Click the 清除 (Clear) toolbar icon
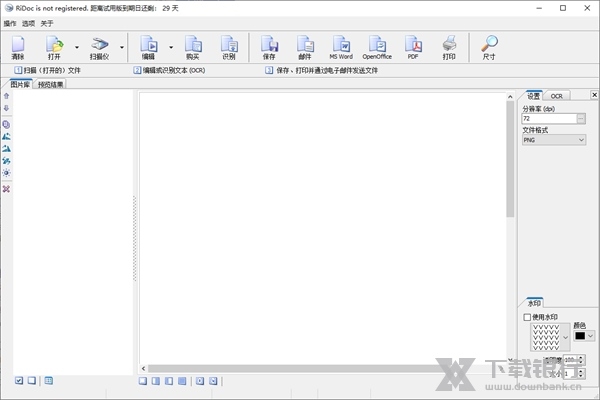 click(x=18, y=47)
